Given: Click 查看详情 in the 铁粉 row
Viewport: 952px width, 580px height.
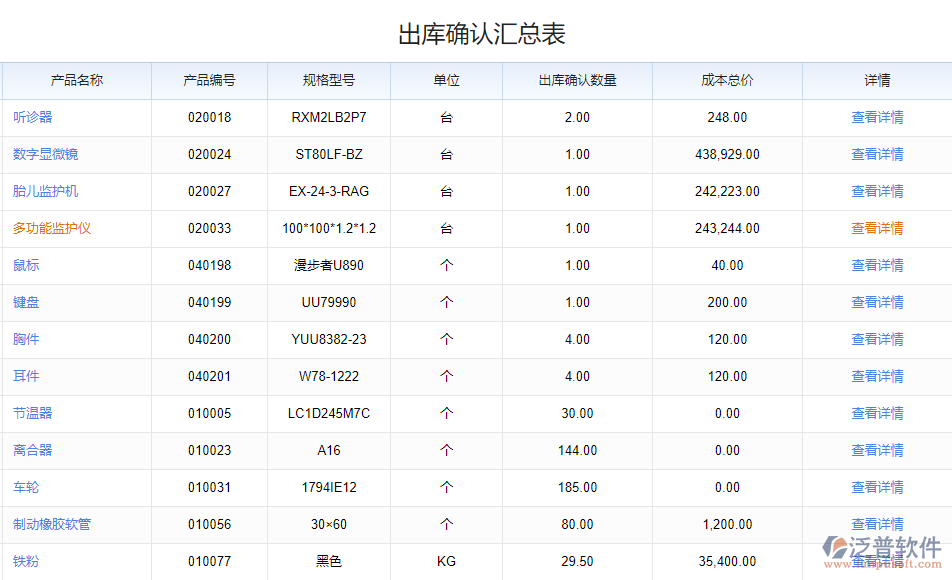Looking at the screenshot, I should click(877, 561).
